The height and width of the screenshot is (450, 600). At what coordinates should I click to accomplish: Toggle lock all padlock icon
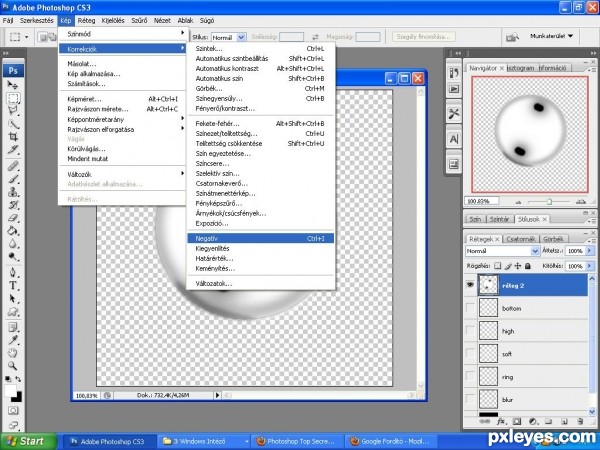(x=528, y=266)
